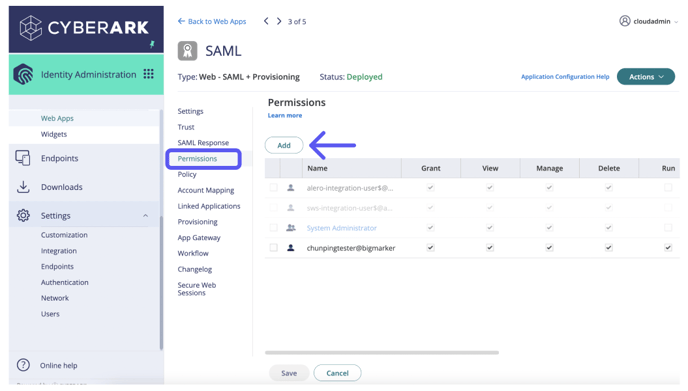This screenshot has height=391, width=688.
Task: Click the Save button
Action: [x=289, y=373]
